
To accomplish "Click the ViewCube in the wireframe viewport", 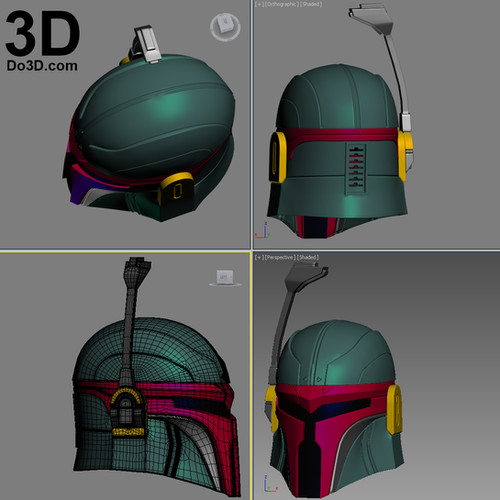I will click(x=225, y=278).
